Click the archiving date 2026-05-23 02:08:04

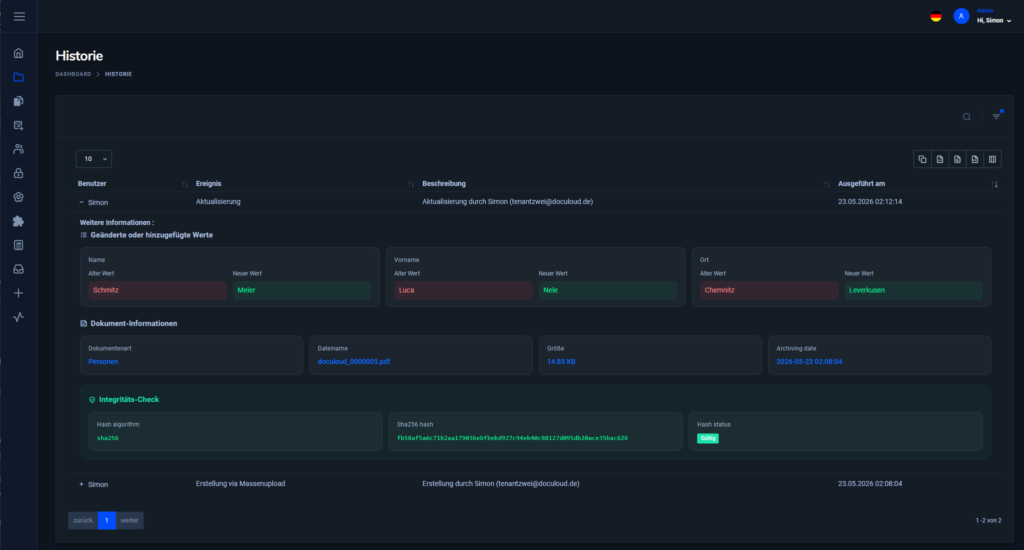(809, 361)
